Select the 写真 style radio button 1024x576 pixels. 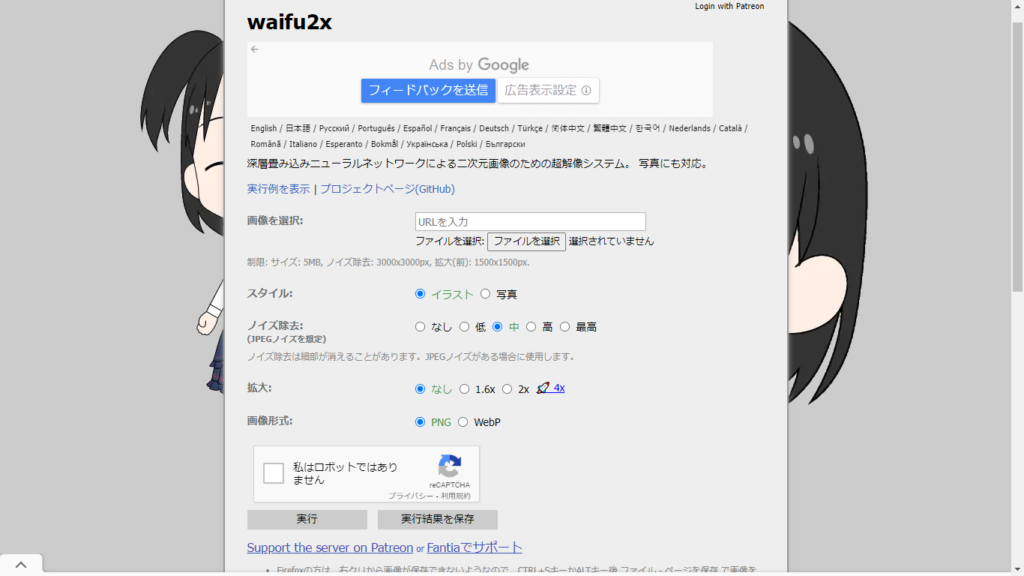click(486, 294)
